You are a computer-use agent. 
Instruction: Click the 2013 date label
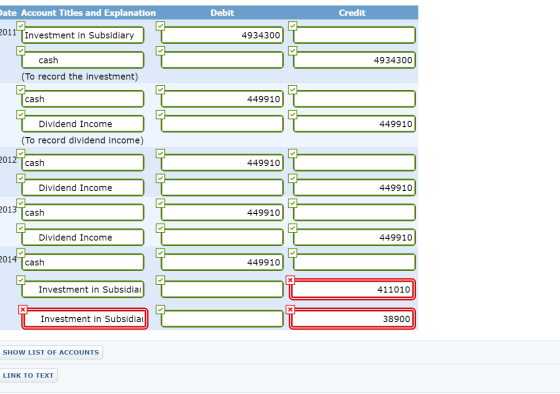click(8, 209)
